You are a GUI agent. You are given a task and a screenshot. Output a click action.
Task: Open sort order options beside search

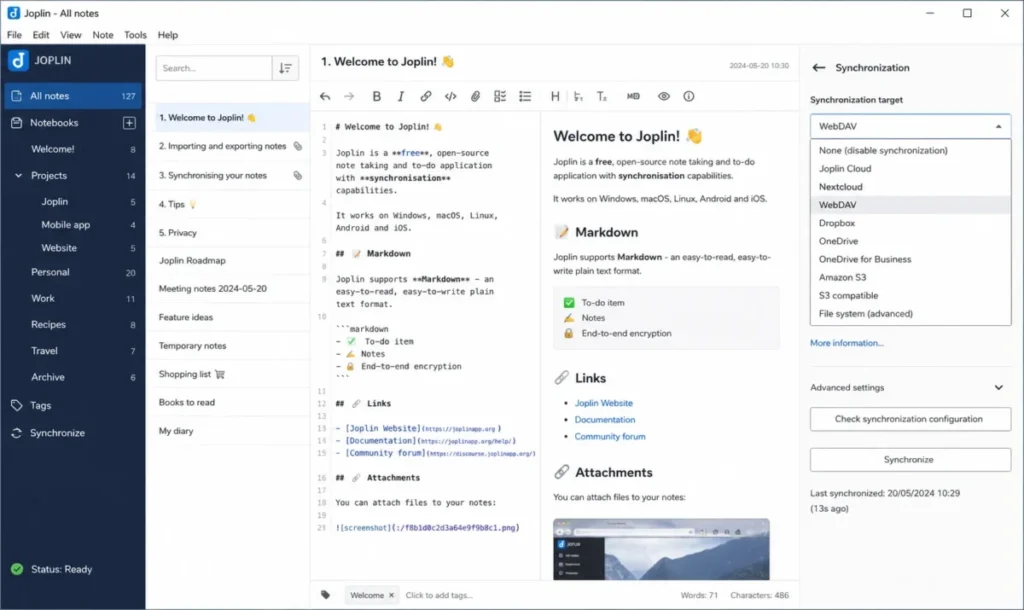pos(285,68)
